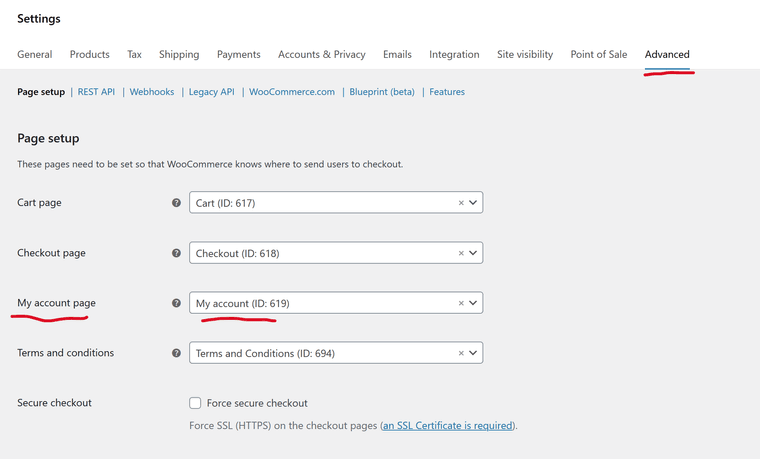Click help icon beside Checkout page
Image resolution: width=760 pixels, height=459 pixels.
177,253
